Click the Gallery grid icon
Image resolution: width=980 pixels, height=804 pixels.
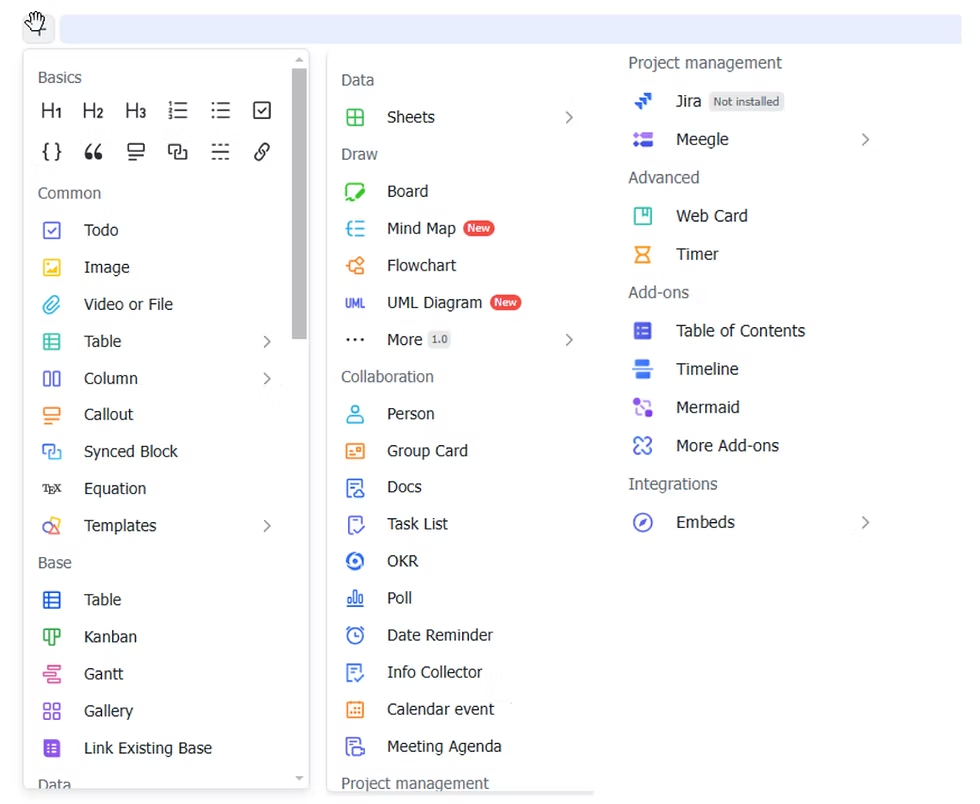pyautogui.click(x=51, y=711)
